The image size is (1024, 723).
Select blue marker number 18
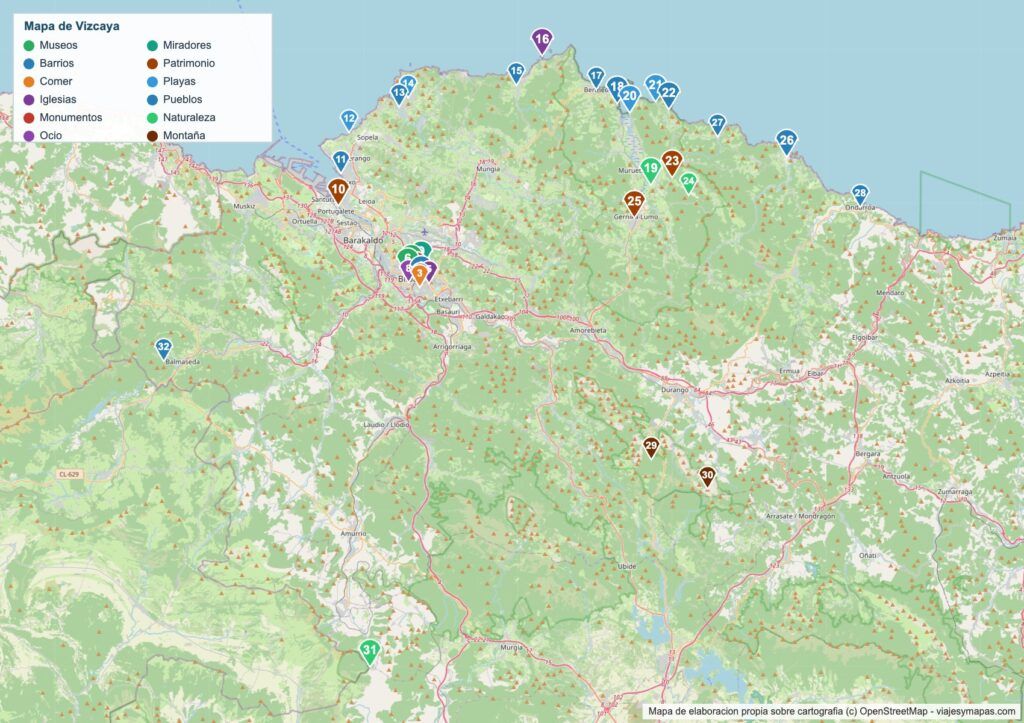coord(616,88)
